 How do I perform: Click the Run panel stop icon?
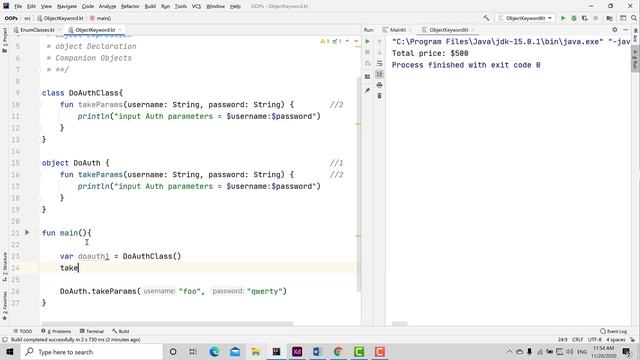[x=367, y=52]
